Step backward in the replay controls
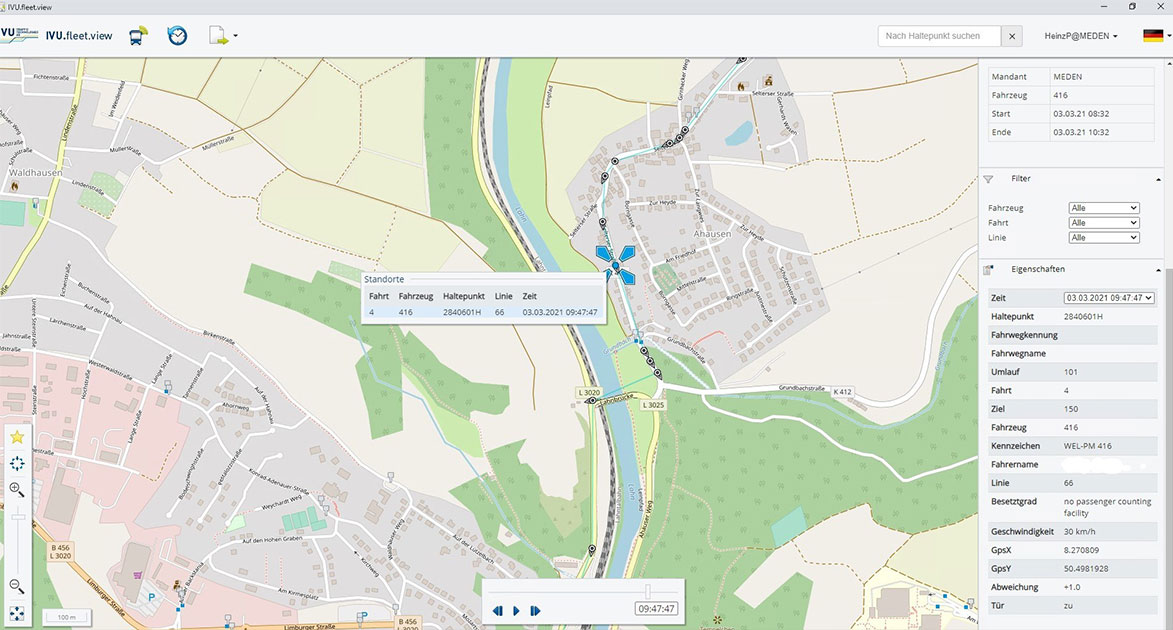This screenshot has width=1173, height=630. (497, 611)
